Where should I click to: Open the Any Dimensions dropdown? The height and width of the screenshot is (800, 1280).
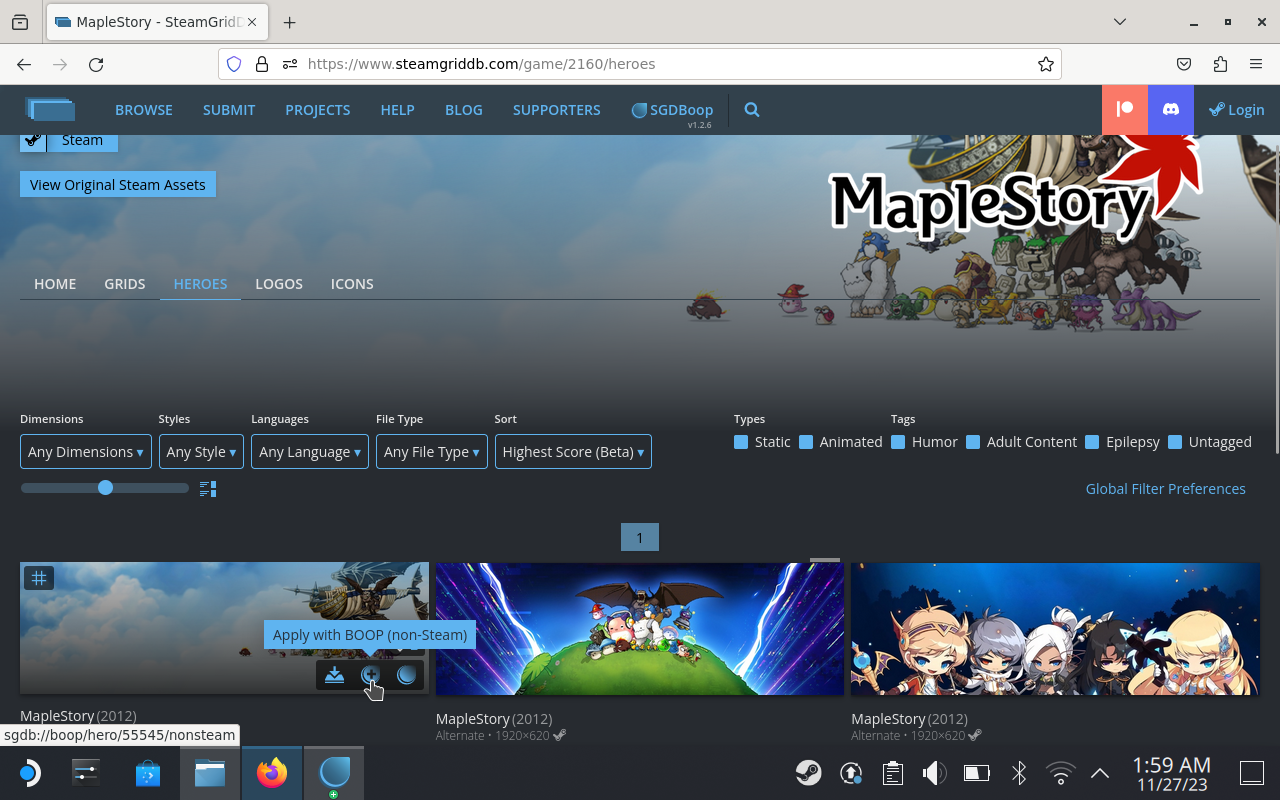[86, 452]
